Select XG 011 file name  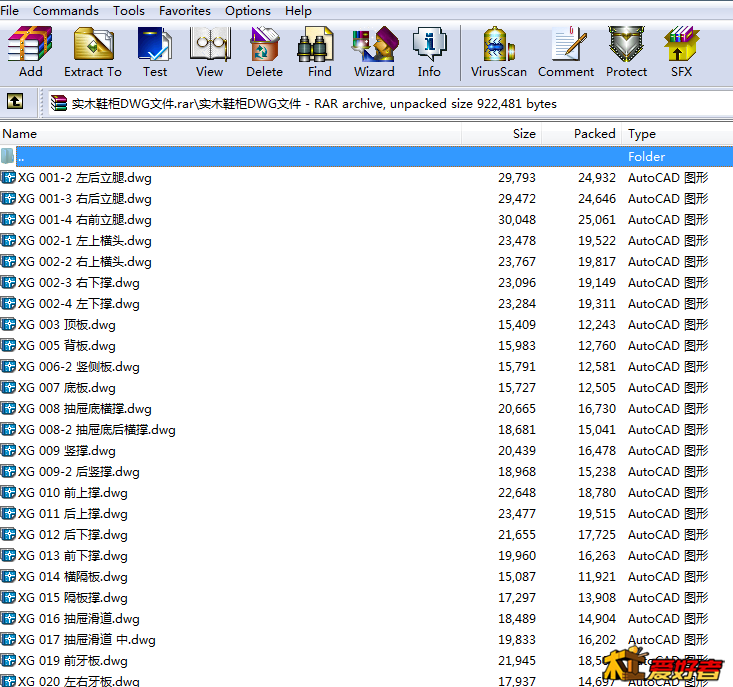click(72, 514)
